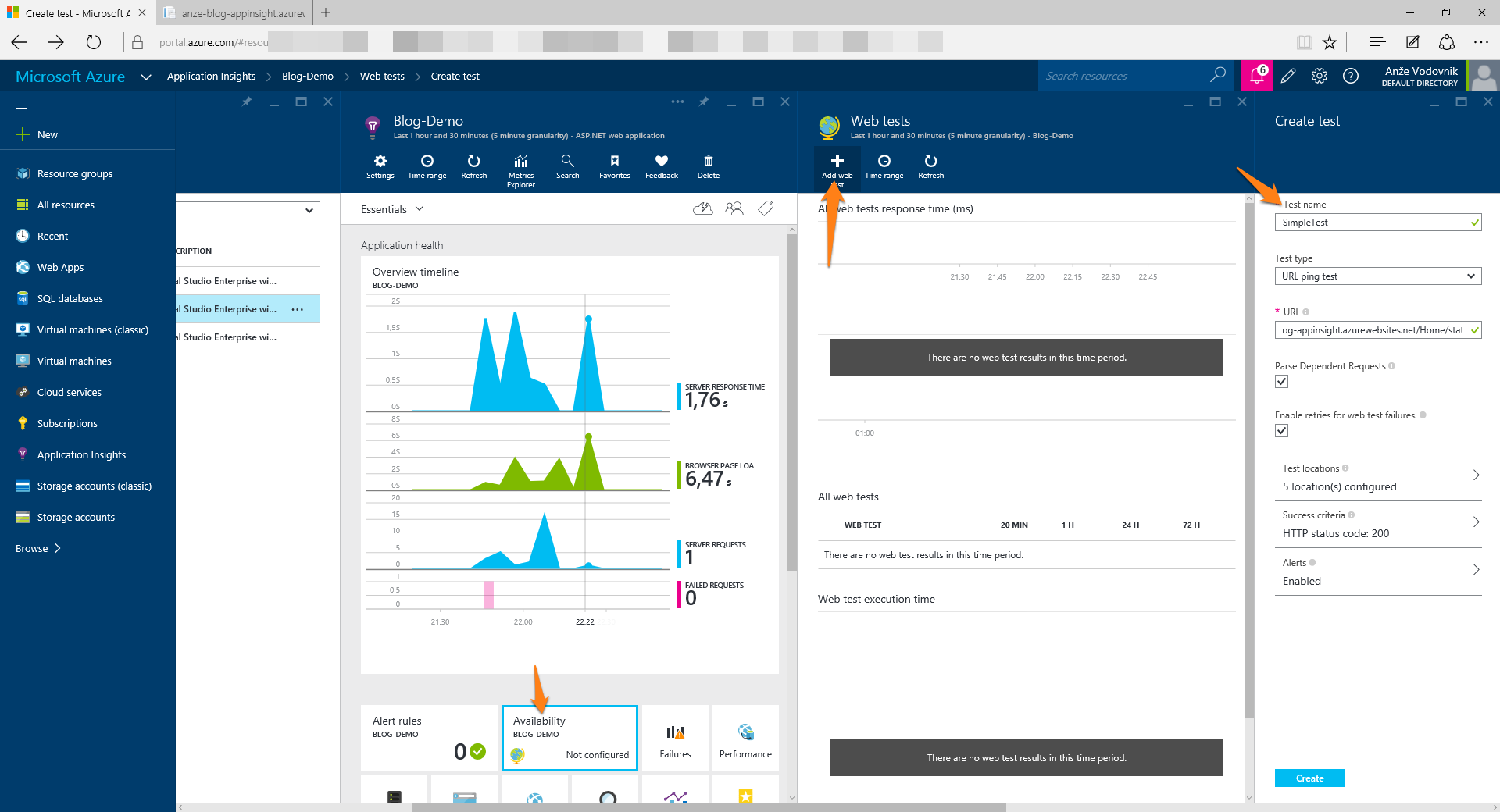Open quick start cloud icon in Essentials
This screenshot has width=1500, height=812.
703,208
